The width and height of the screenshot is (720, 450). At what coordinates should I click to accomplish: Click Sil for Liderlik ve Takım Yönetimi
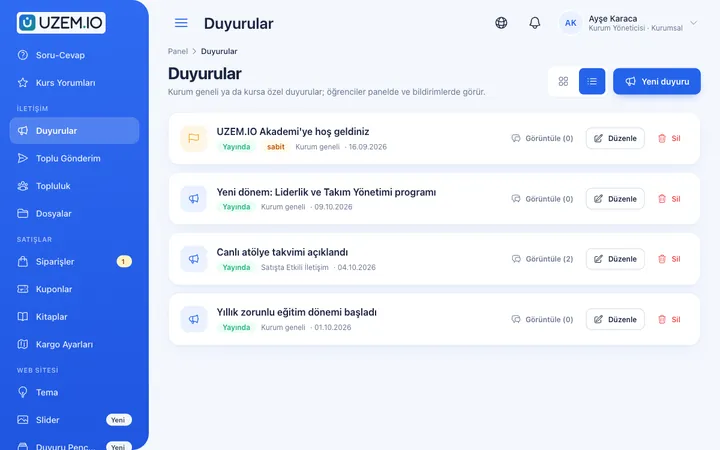669,199
